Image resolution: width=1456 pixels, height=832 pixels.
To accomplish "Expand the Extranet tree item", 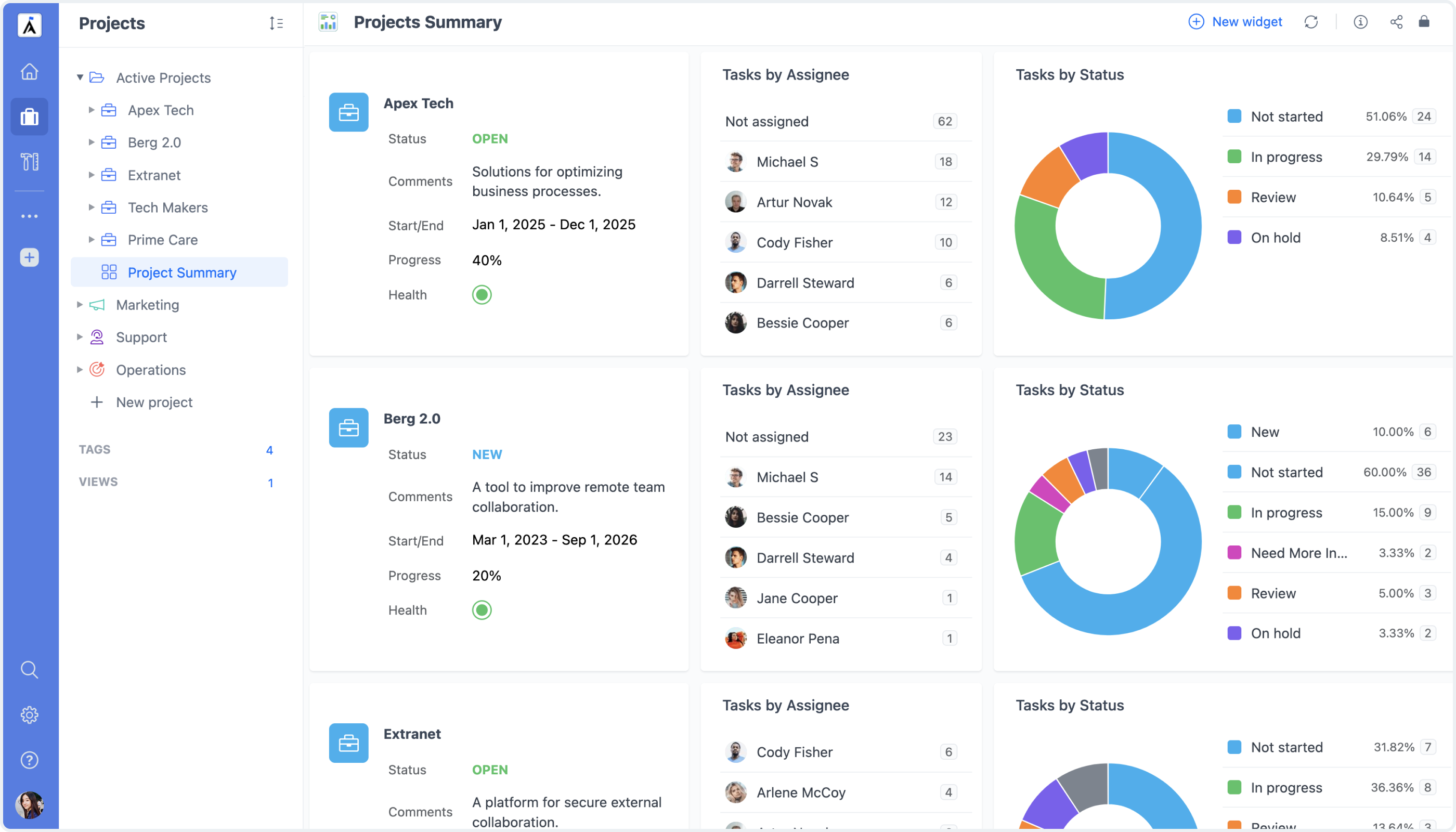I will coord(91,175).
